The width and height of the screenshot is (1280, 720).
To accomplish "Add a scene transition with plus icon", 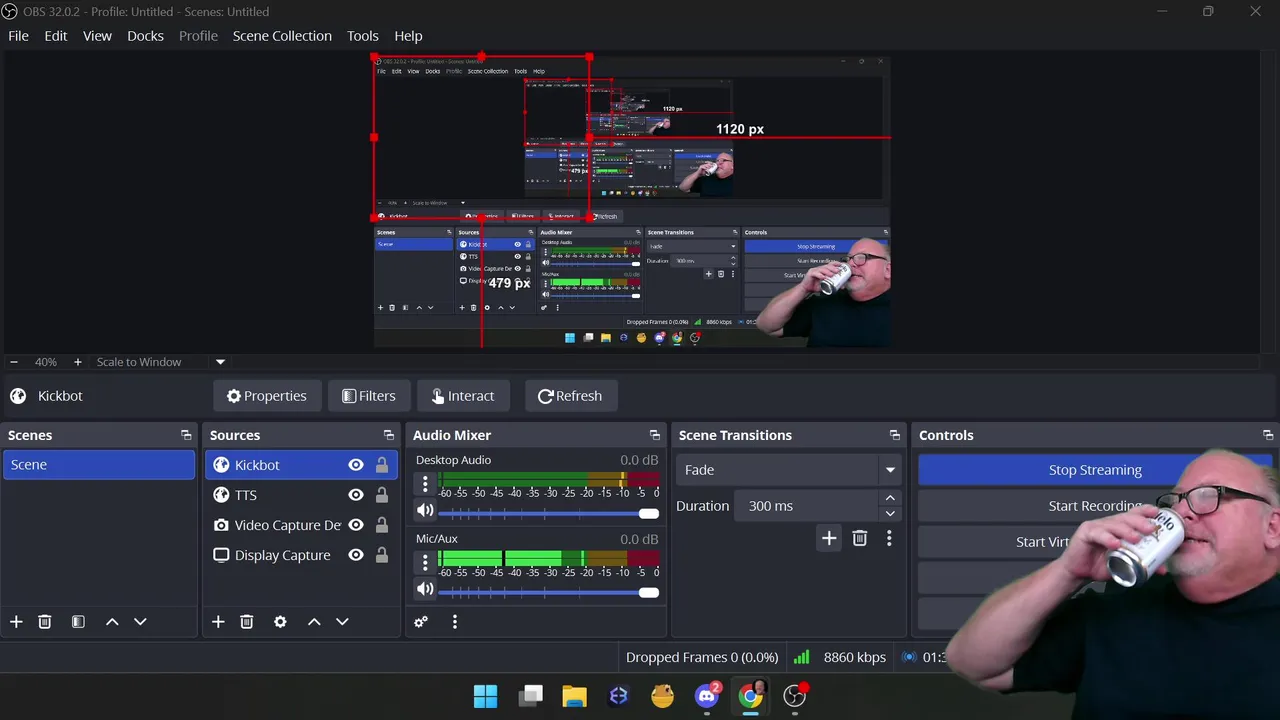I will point(829,538).
